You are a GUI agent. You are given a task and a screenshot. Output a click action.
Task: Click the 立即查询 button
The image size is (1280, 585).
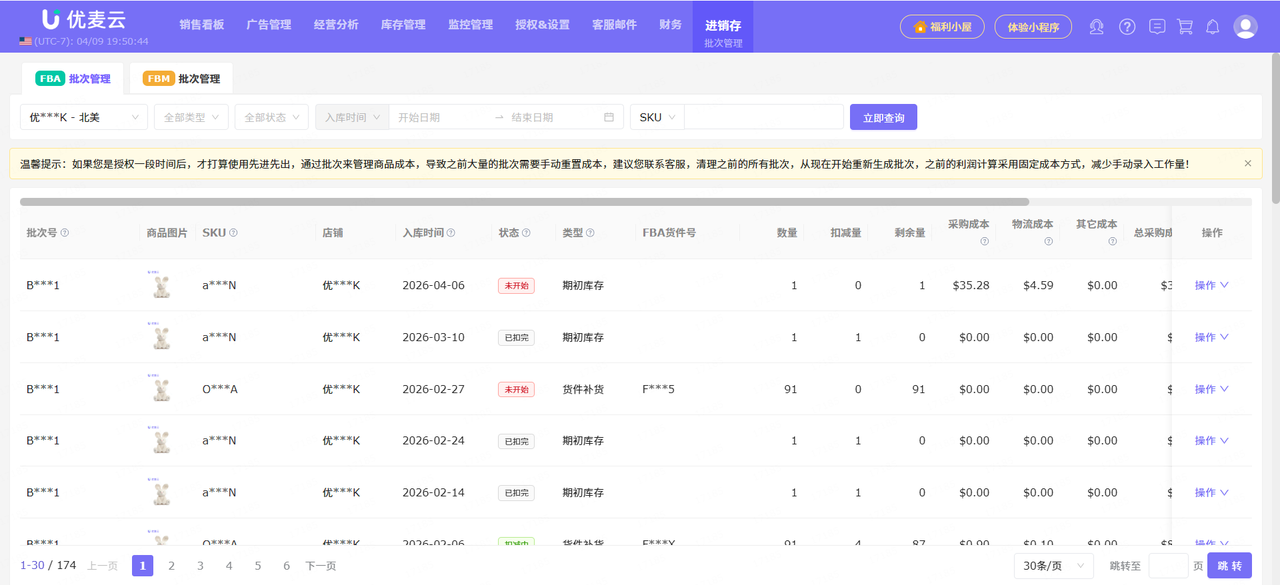point(883,117)
